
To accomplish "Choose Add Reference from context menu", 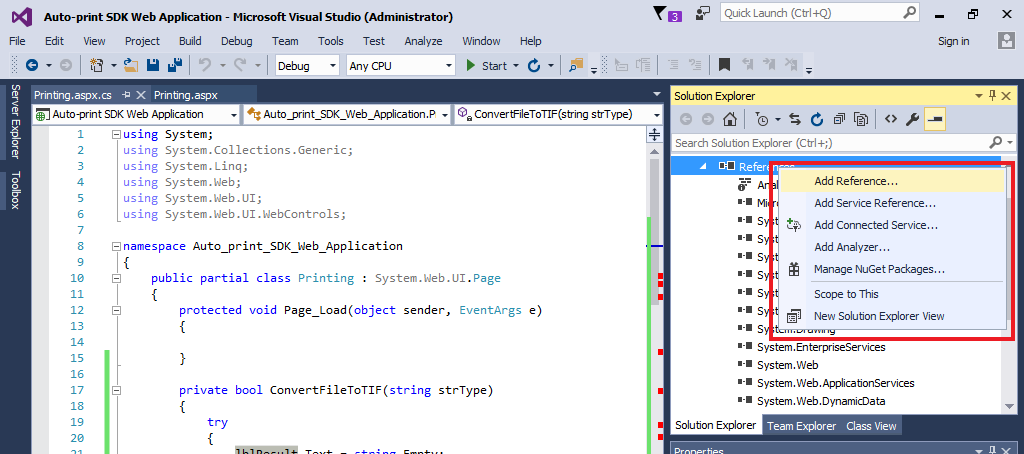I will [x=856, y=181].
